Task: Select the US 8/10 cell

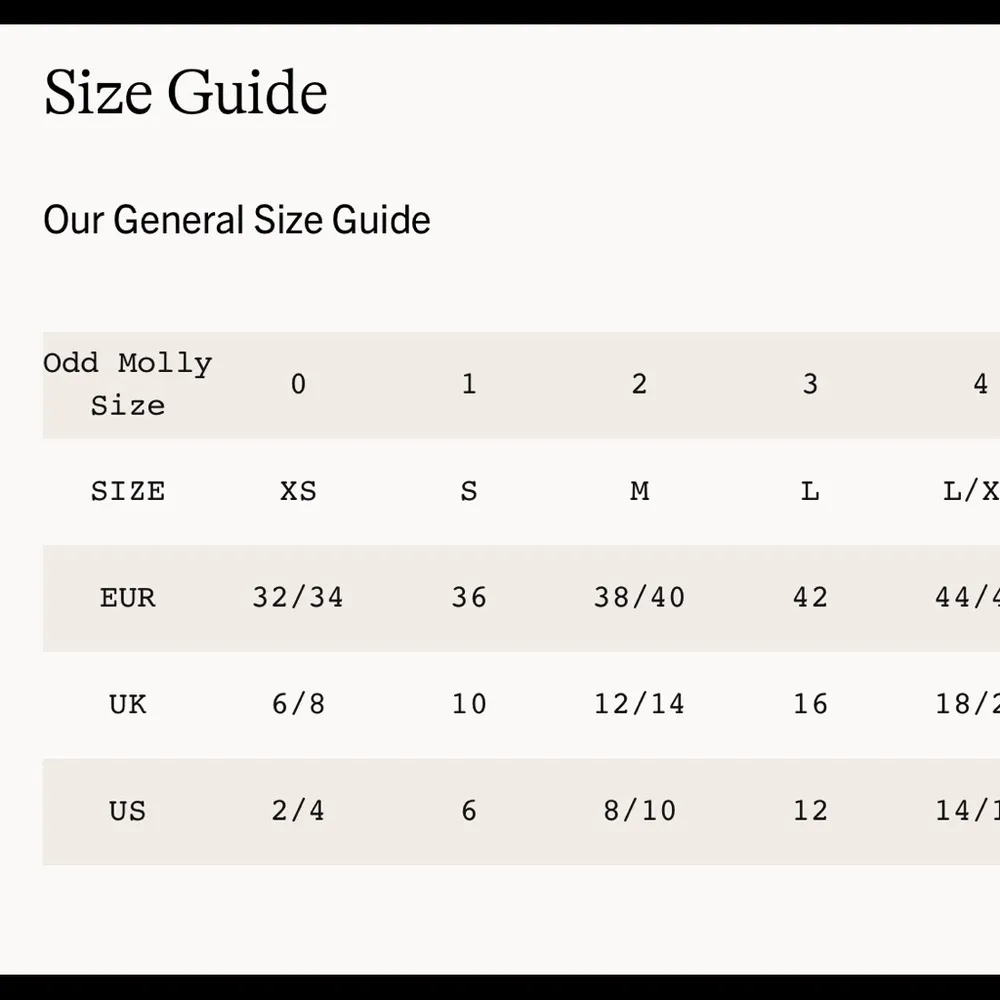Action: (x=639, y=810)
